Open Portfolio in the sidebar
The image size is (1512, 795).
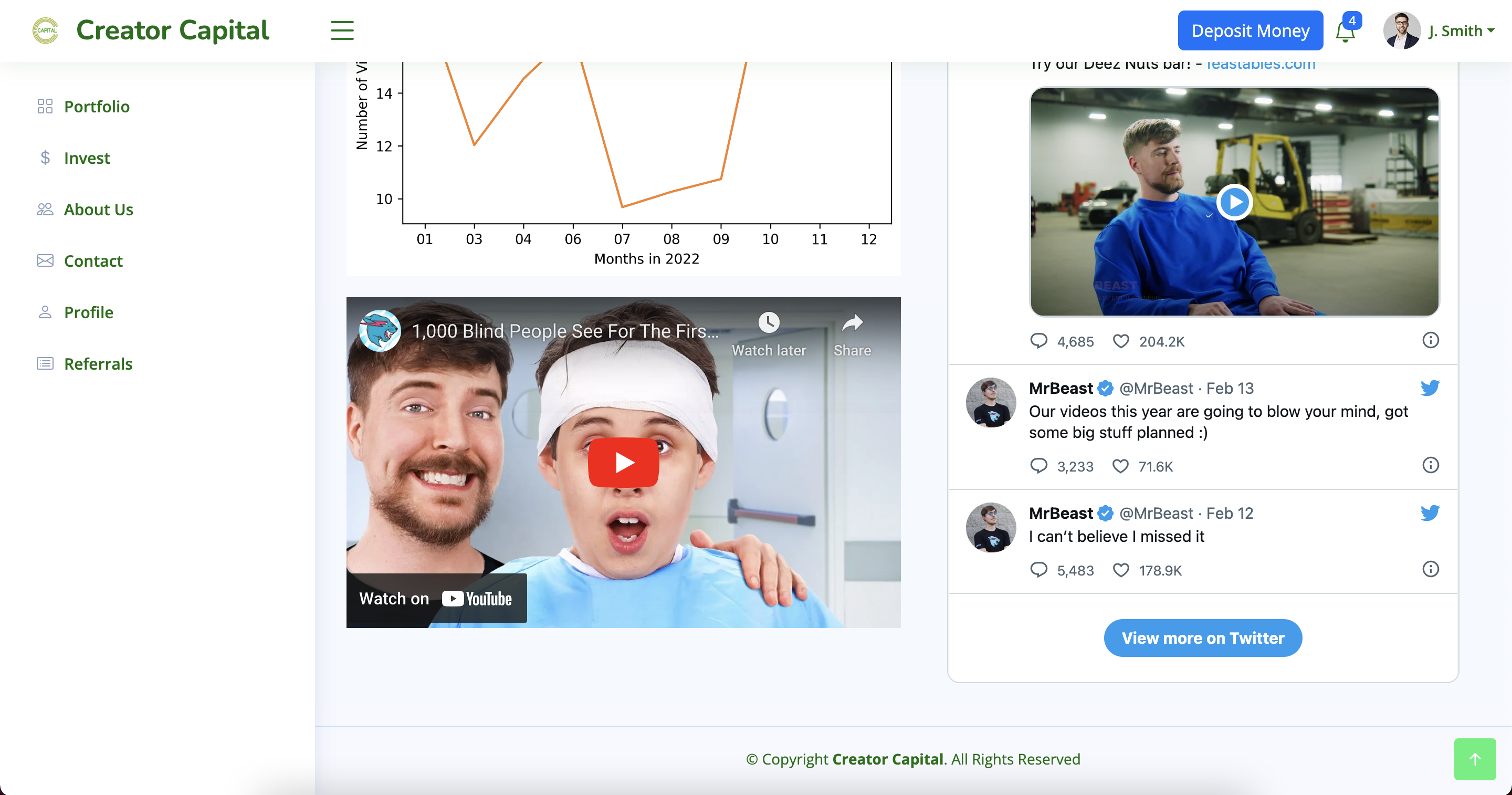point(96,106)
